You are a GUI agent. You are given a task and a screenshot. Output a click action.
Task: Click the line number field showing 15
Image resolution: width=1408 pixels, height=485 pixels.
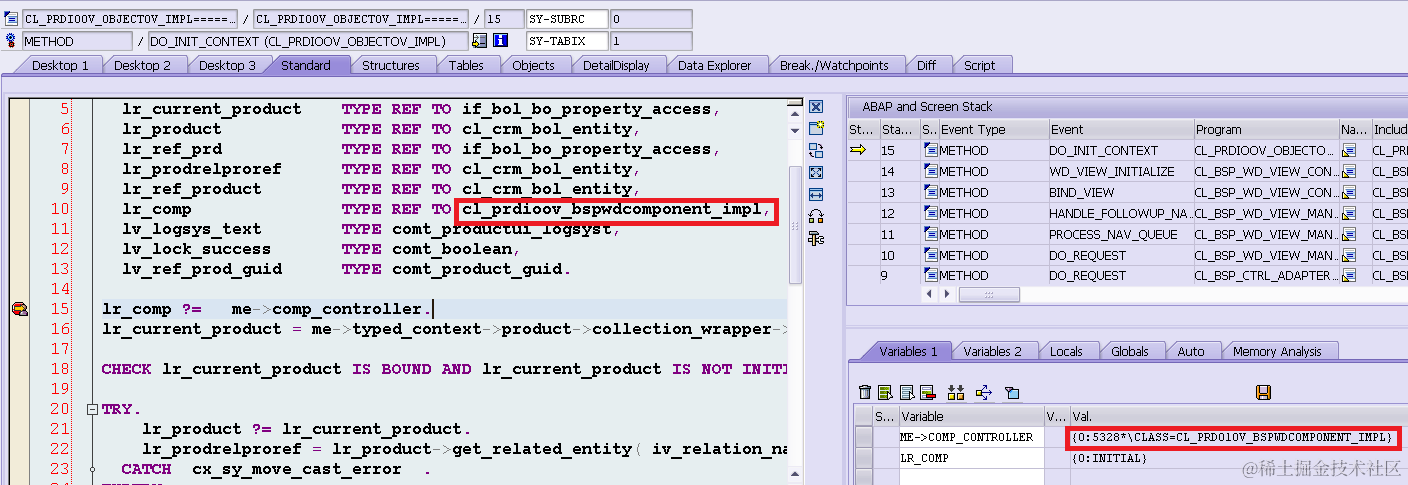tap(505, 19)
